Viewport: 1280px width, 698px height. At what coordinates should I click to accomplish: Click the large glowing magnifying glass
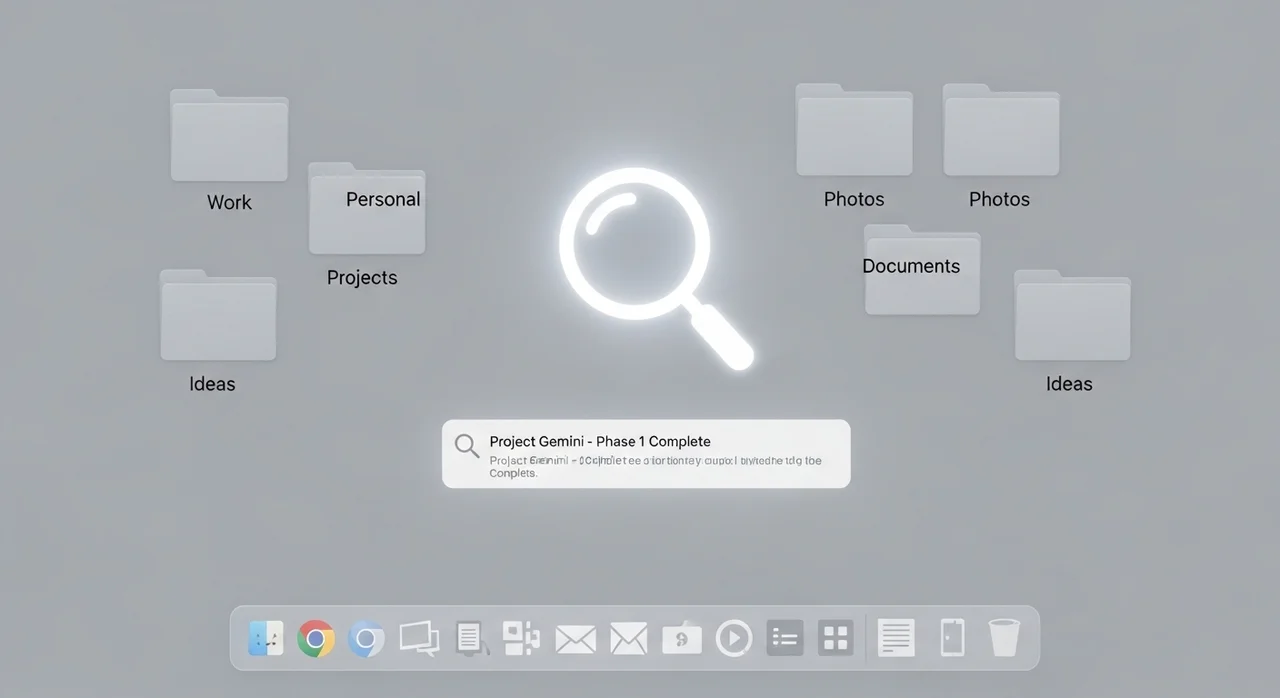[636, 246]
